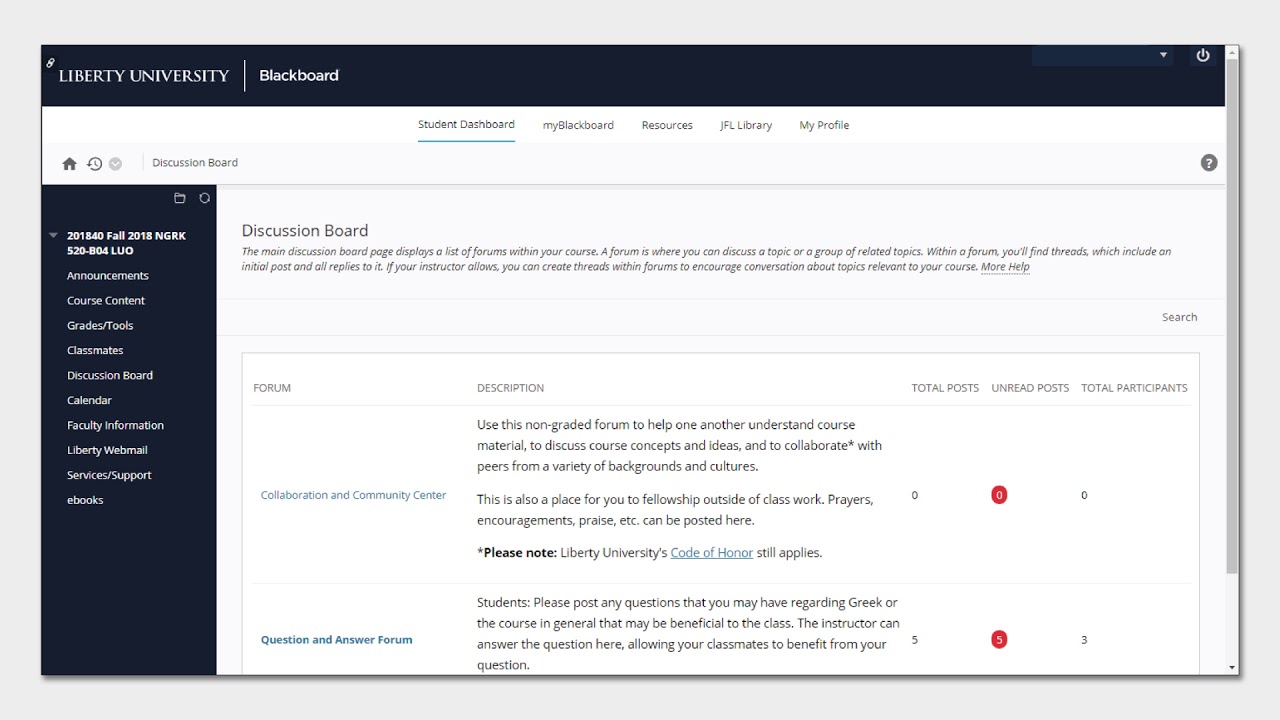Screen dimensions: 1280x720
Task: Open the Collaboration and Community Center forum
Action: tap(353, 495)
